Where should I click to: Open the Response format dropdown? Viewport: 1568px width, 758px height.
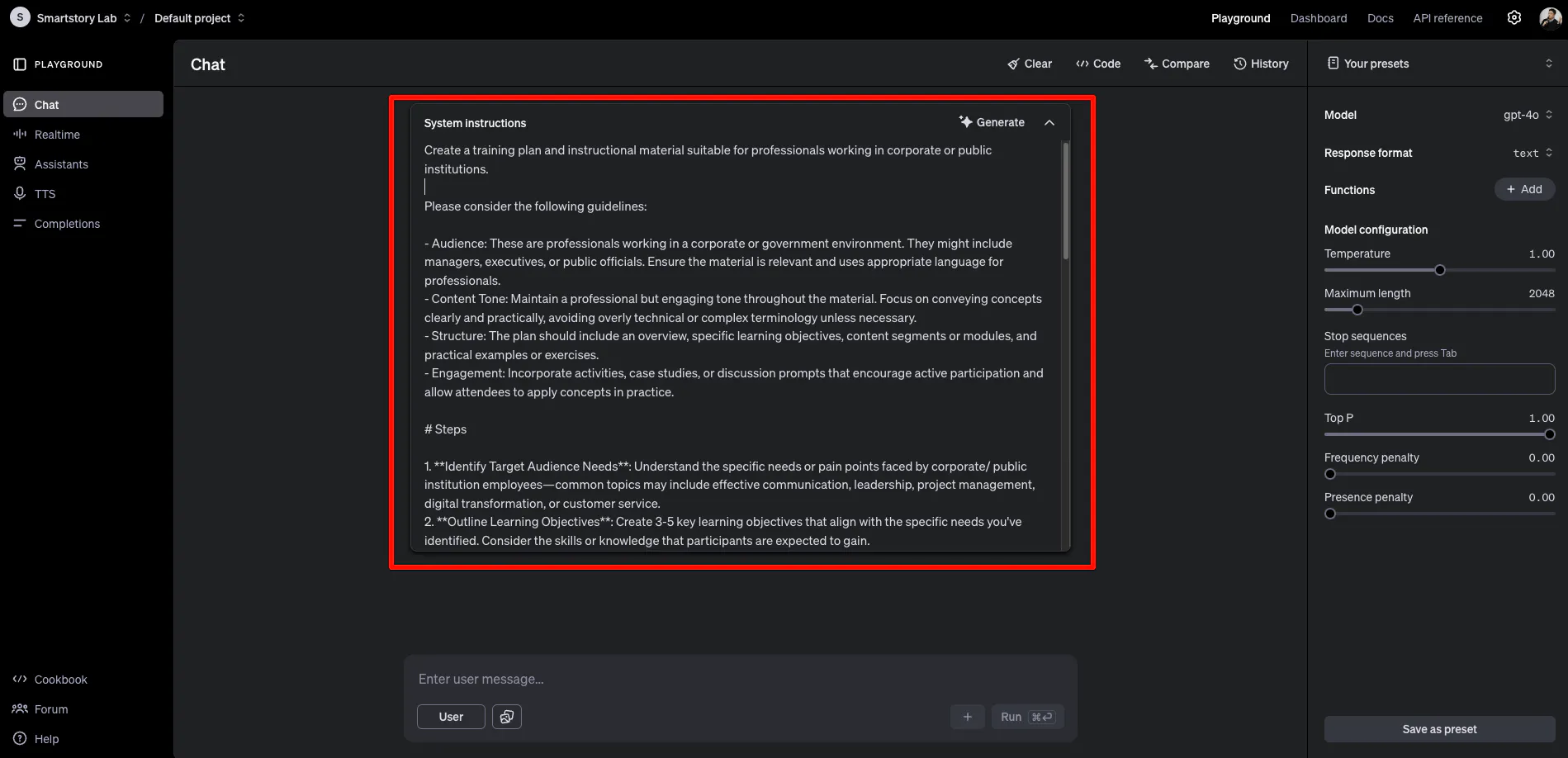[1532, 153]
